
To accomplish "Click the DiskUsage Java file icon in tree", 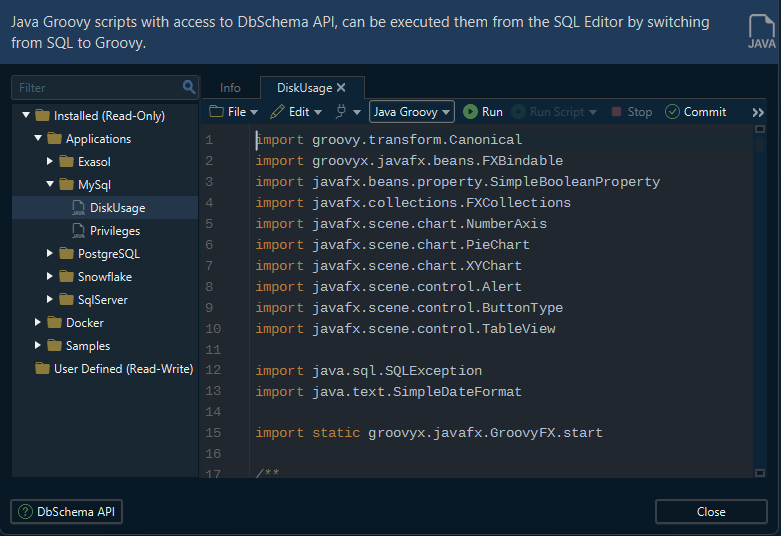I will click(x=78, y=208).
